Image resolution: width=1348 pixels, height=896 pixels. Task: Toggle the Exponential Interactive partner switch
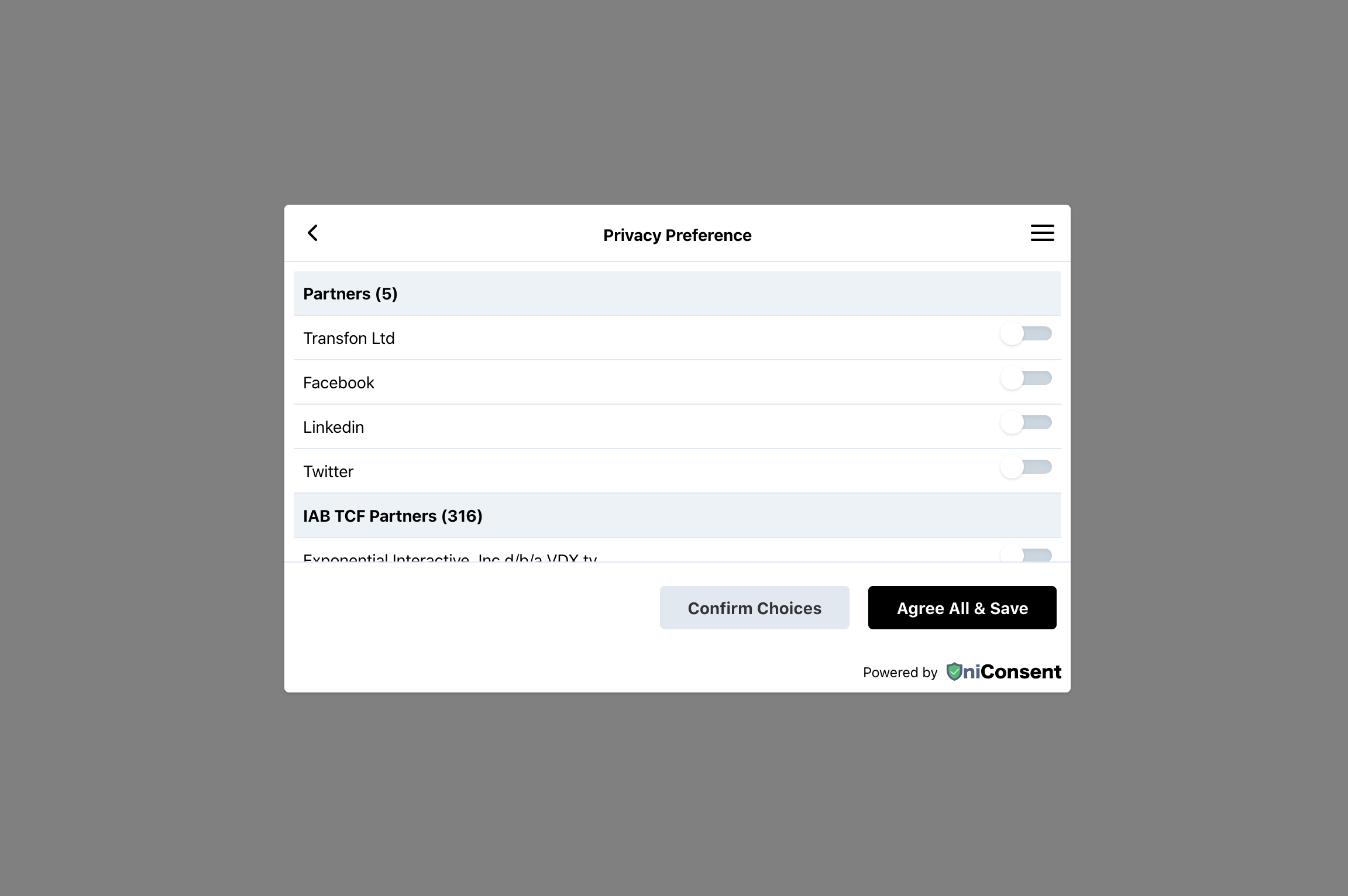pyautogui.click(x=1026, y=555)
